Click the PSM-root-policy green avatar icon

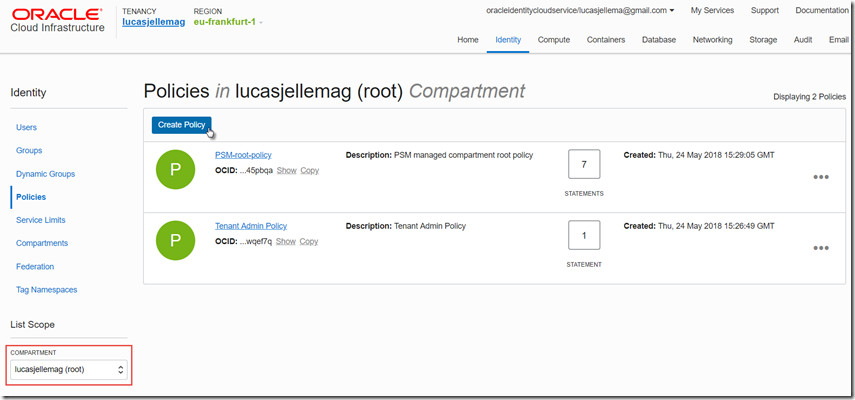click(x=176, y=169)
